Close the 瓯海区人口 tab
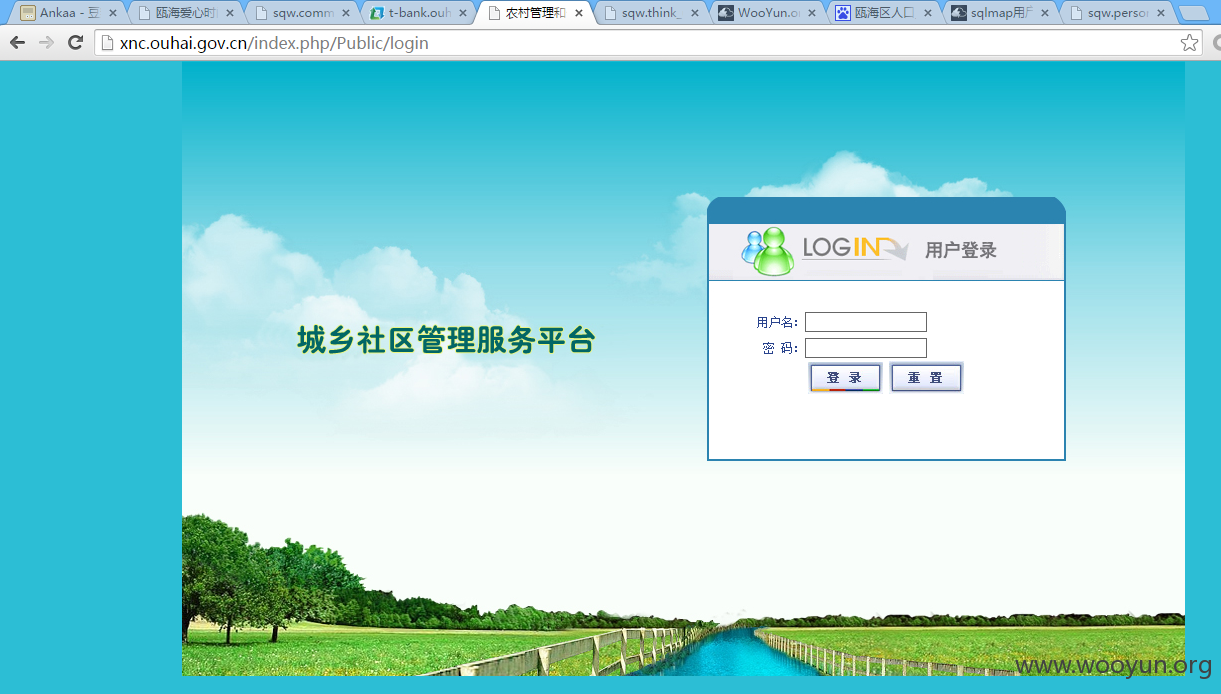This screenshot has height=694, width=1221. coord(928,13)
